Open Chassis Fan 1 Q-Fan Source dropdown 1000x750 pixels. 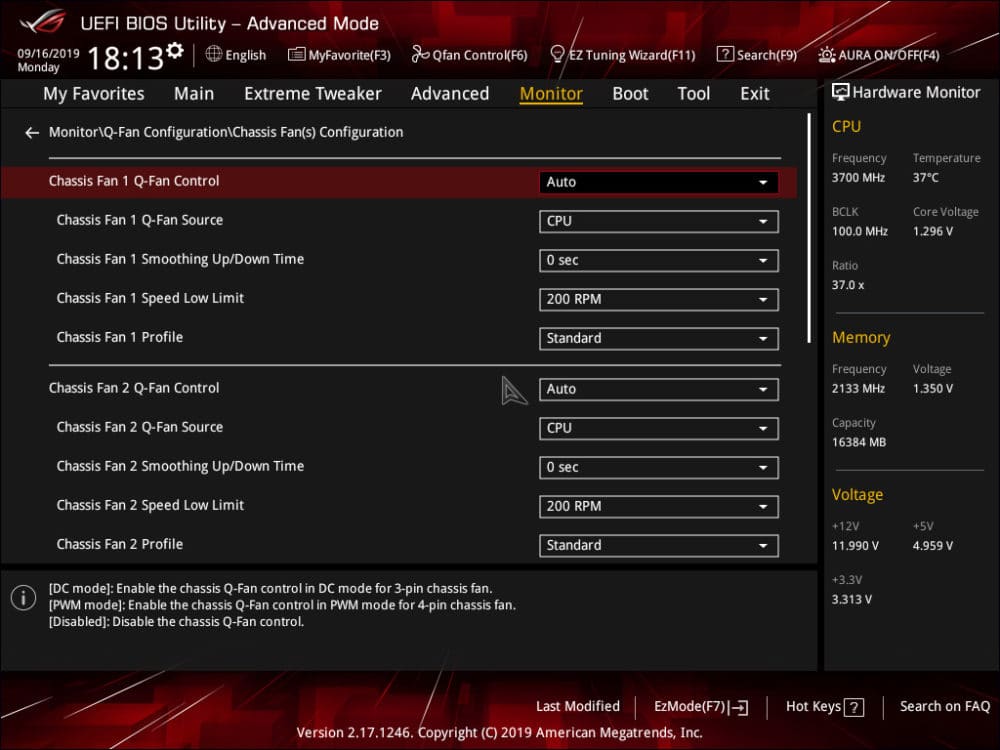[x=658, y=221]
